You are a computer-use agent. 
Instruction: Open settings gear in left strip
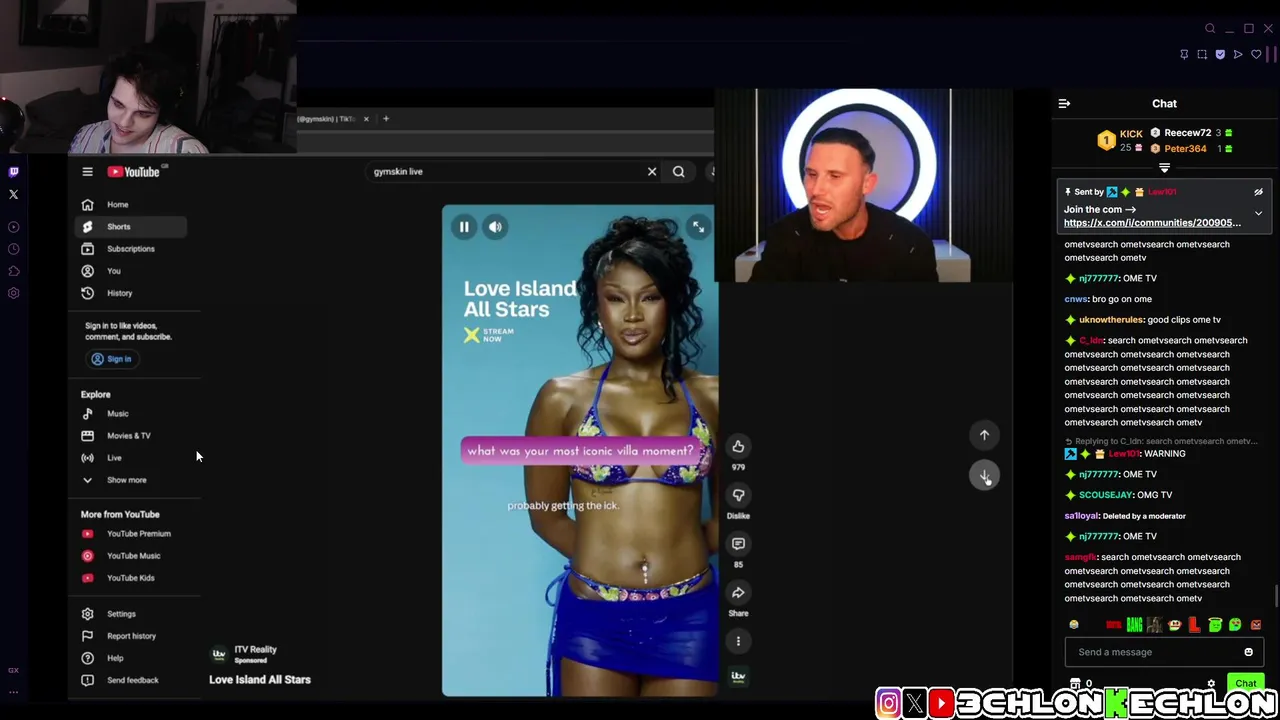point(14,293)
